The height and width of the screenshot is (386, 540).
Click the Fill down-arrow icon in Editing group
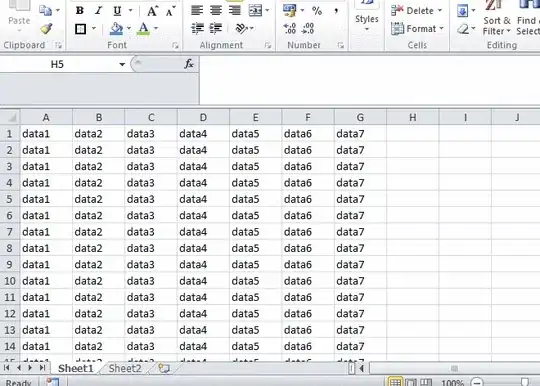(463, 11)
